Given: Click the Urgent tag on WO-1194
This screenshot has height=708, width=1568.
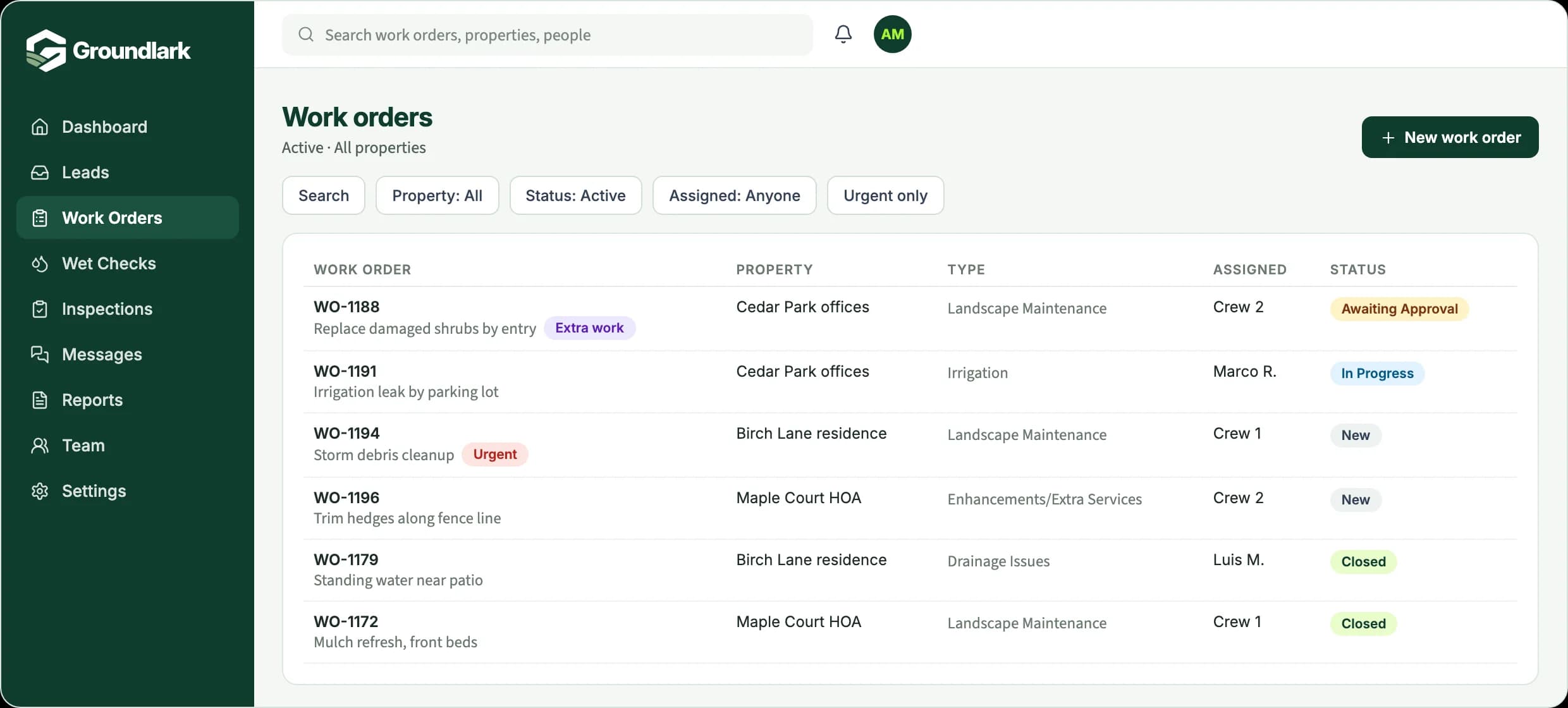Looking at the screenshot, I should pyautogui.click(x=495, y=455).
